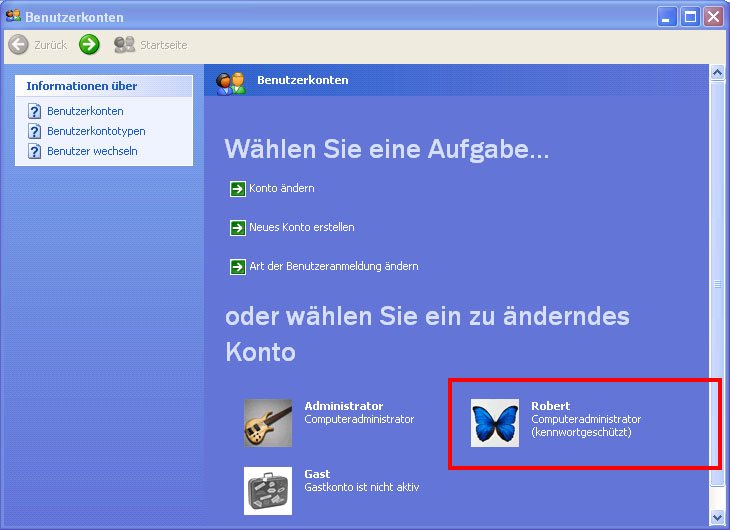
Task: Choose Art der Benutzeranmeldung ändern
Action: [x=333, y=266]
